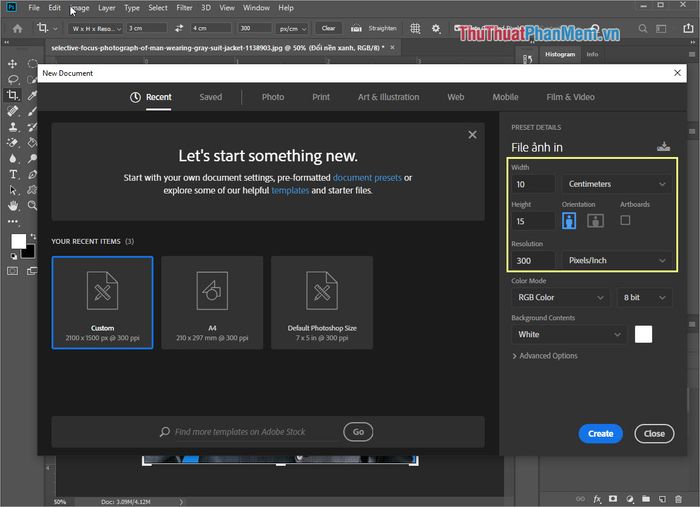Open the search magnifier in options bar

click(643, 29)
